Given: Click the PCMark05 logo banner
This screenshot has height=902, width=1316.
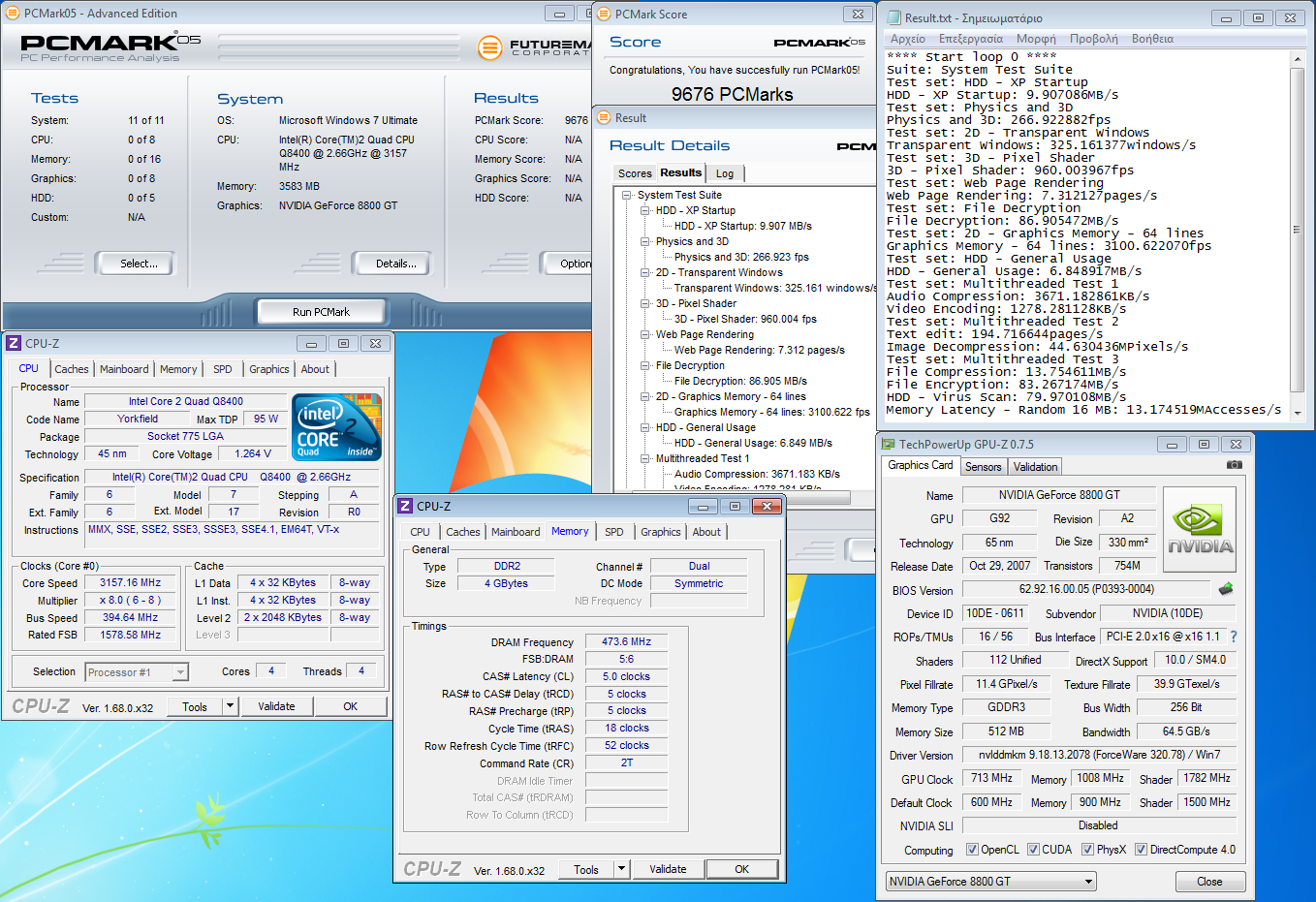Looking at the screenshot, I should click(110, 47).
